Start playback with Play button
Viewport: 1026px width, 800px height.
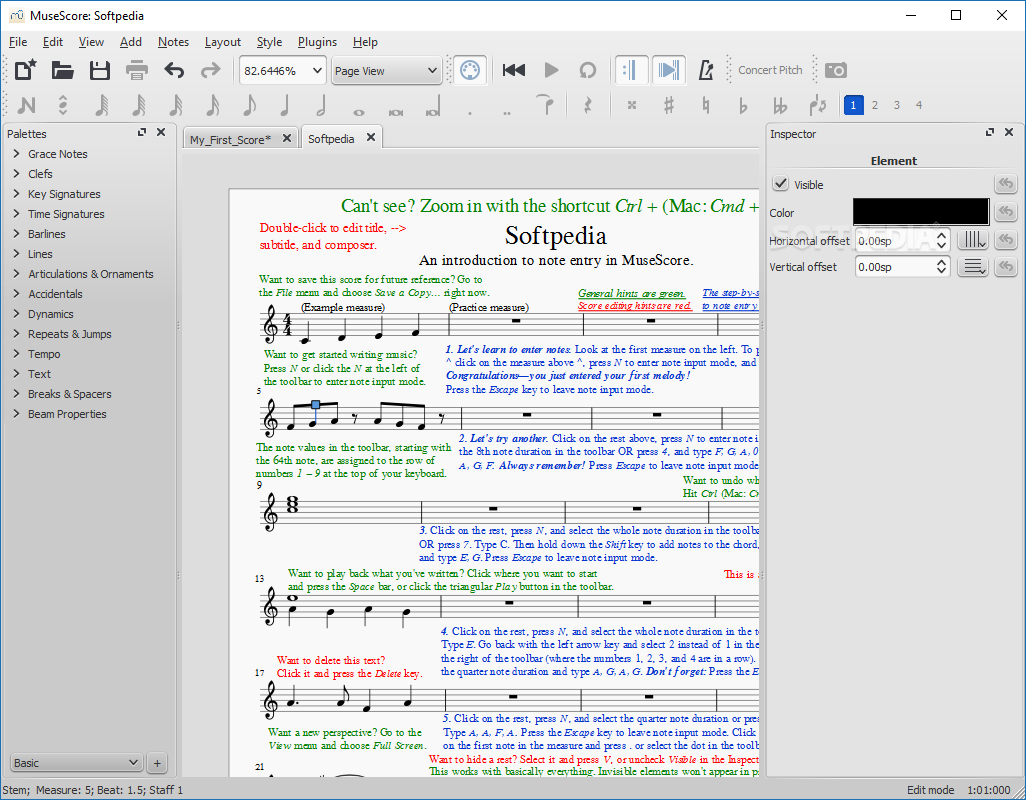tap(551, 70)
